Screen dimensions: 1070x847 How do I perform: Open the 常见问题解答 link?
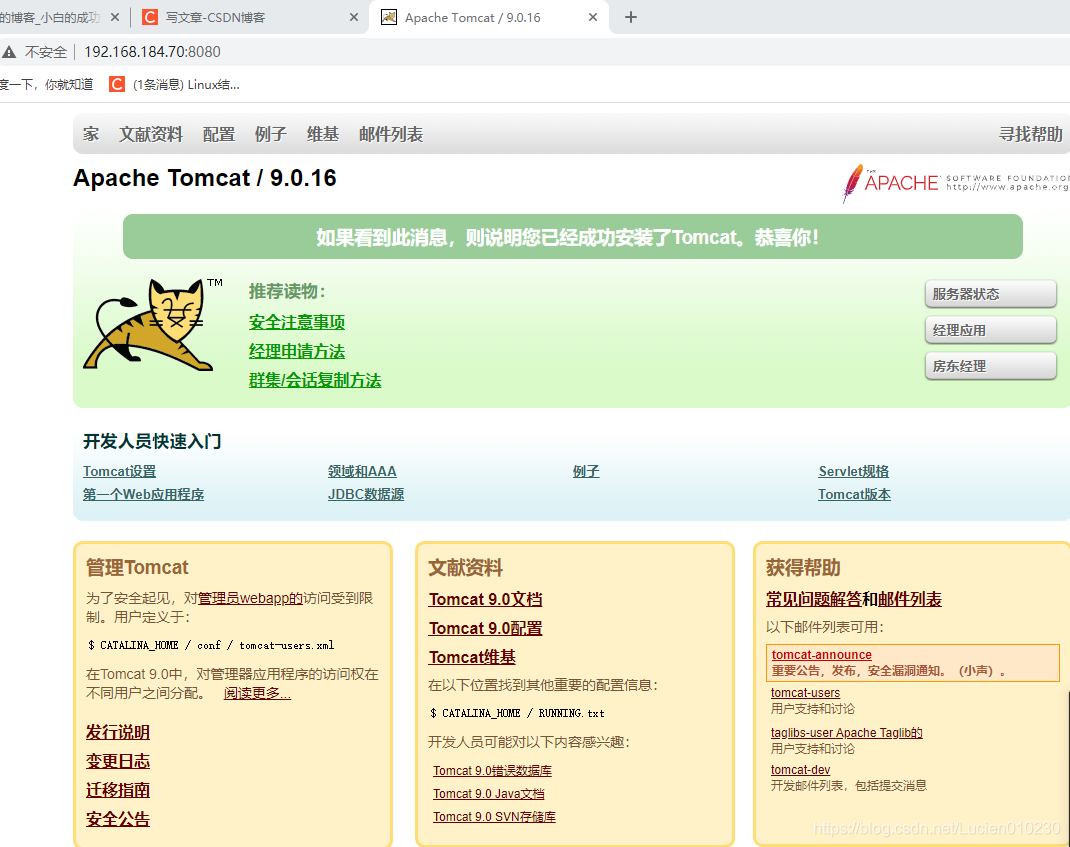813,599
